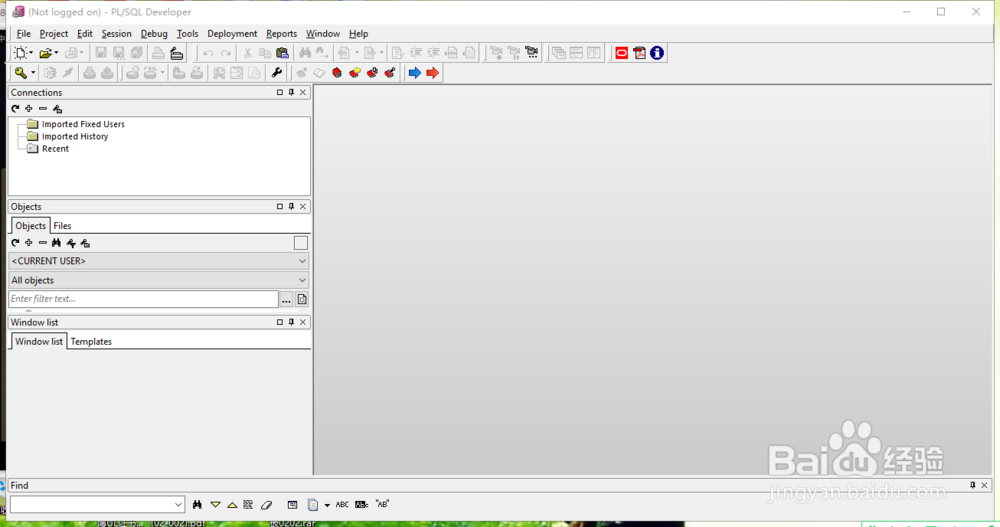Click the eraser clear highlights icon

pos(267,505)
